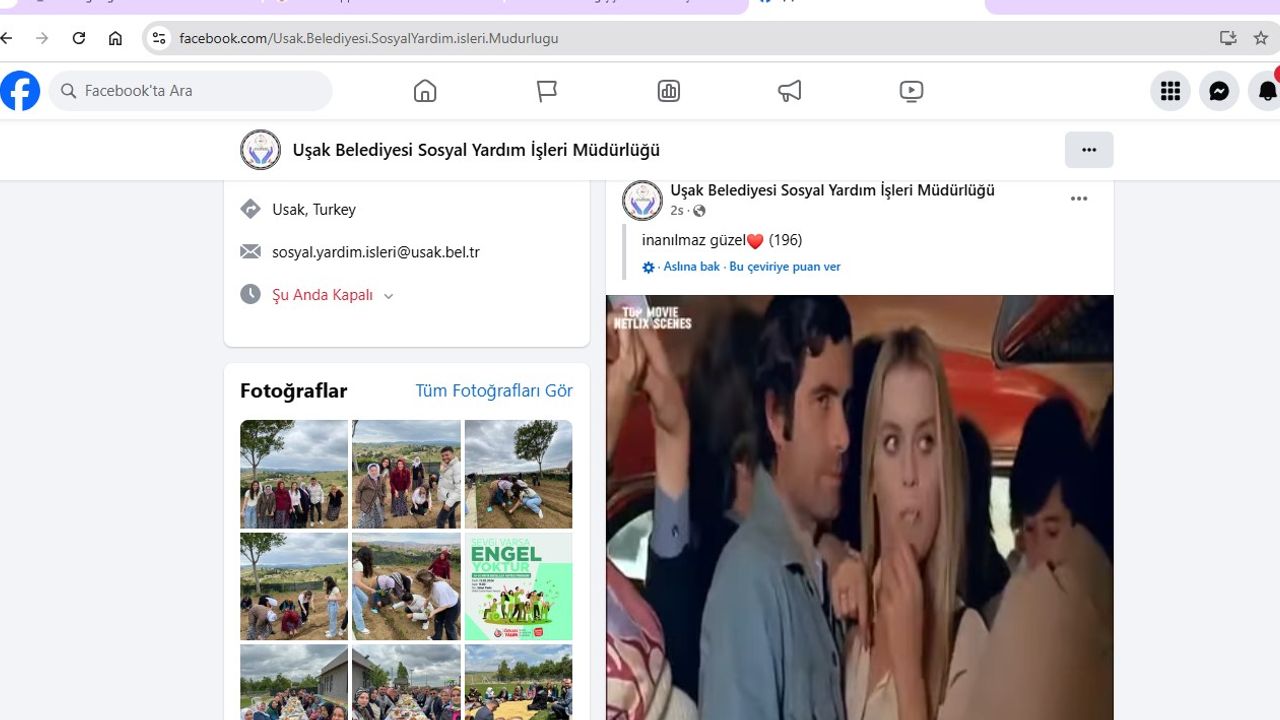Click inside the Facebook'ta Ara search field
The width and height of the screenshot is (1280, 720).
191,91
